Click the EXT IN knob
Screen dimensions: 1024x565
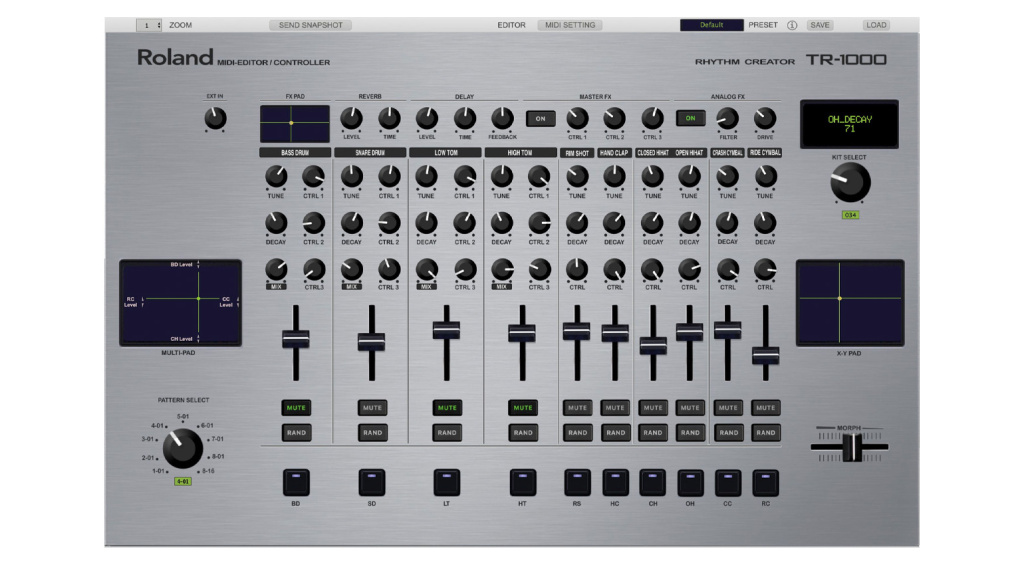click(x=215, y=118)
